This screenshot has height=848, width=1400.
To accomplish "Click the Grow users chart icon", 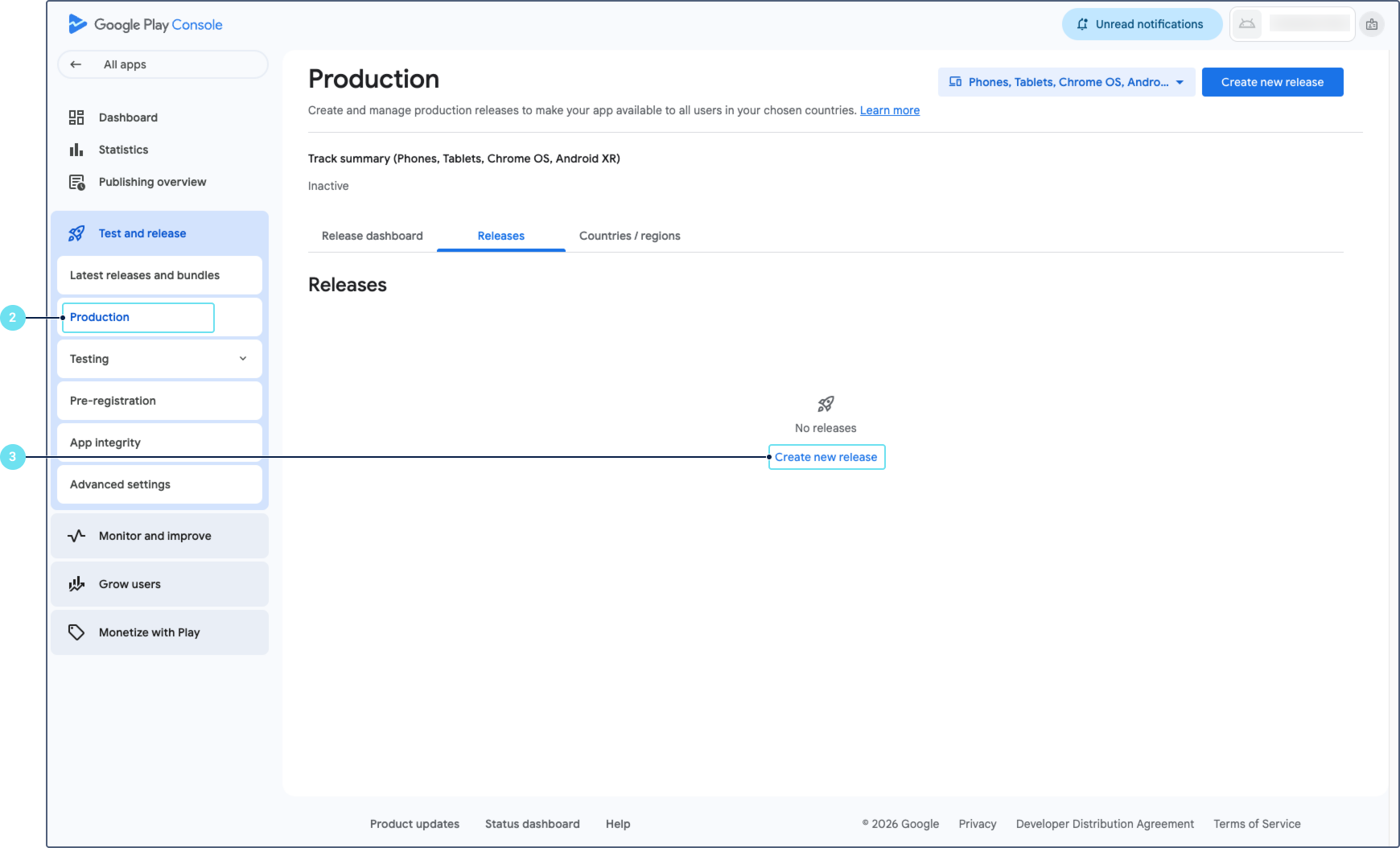I will click(76, 584).
